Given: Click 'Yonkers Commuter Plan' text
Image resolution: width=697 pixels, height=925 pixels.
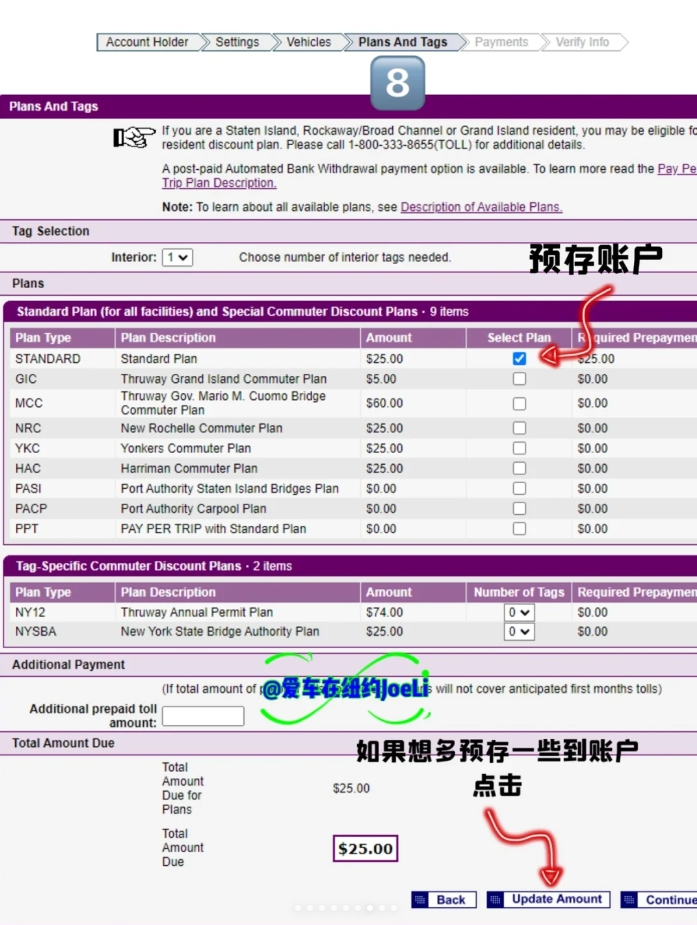Looking at the screenshot, I should [x=186, y=448].
